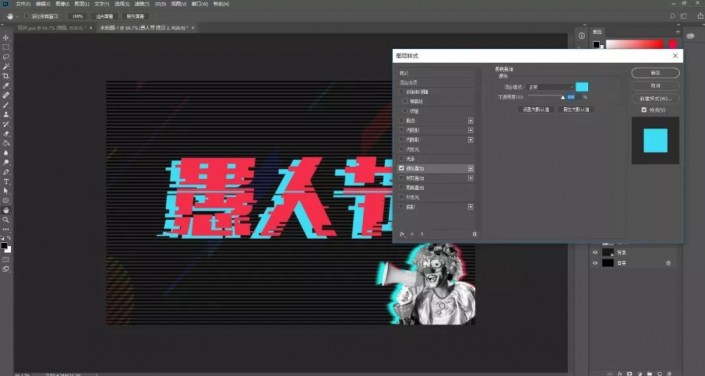Click 设置为默认值 (Make Default) button
The width and height of the screenshot is (705, 376).
[536, 110]
